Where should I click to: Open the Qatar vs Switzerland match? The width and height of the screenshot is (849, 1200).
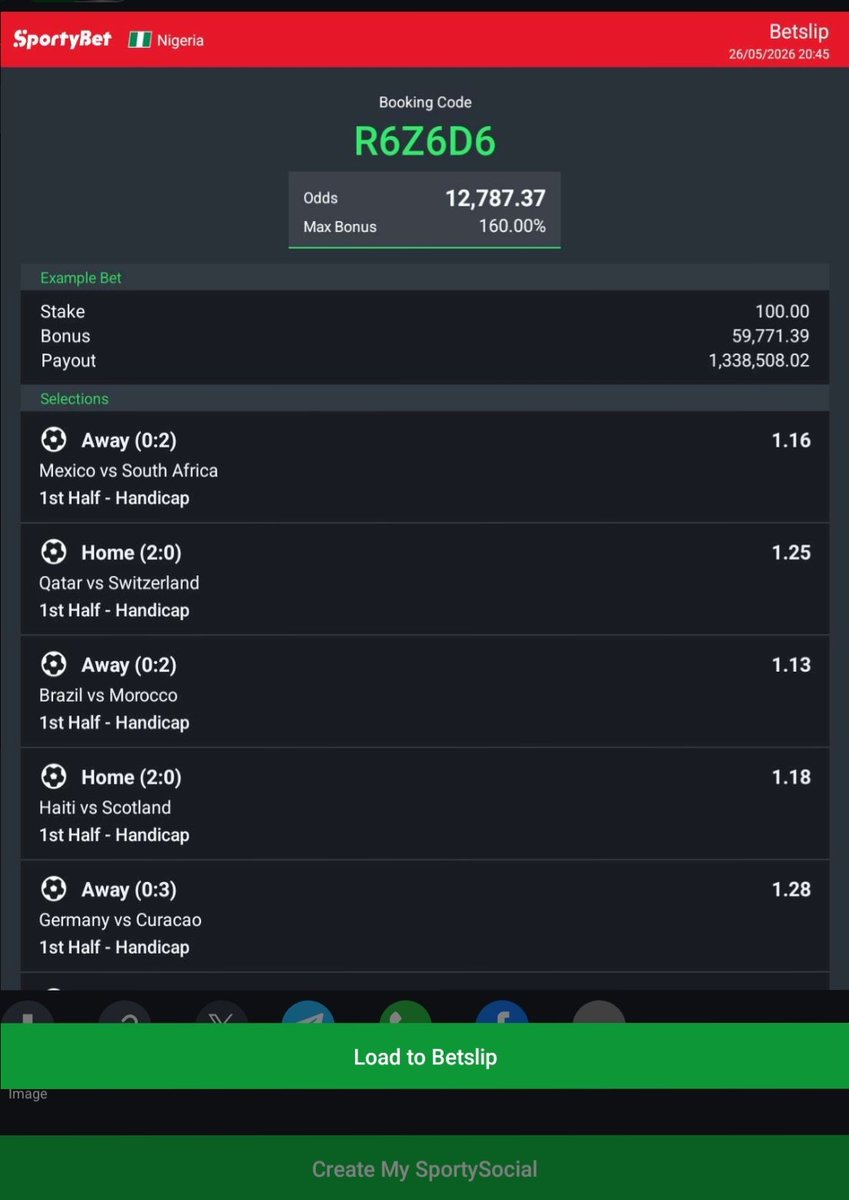[119, 583]
